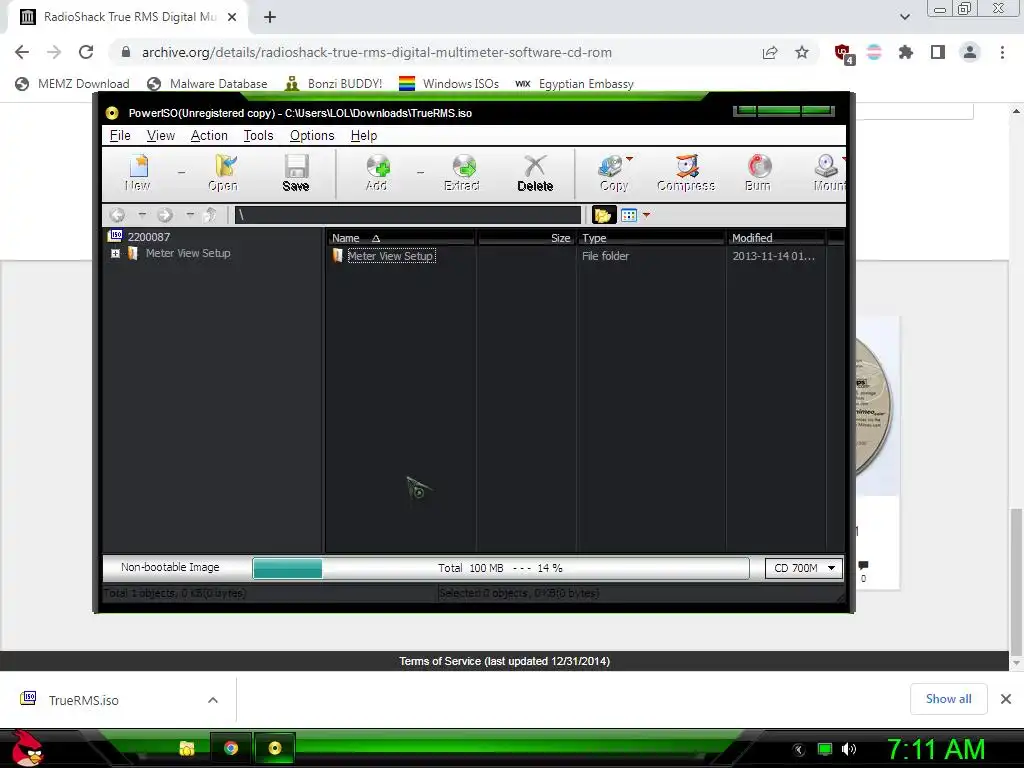Image resolution: width=1024 pixels, height=768 pixels.
Task: Open the Options menu
Action: click(312, 135)
